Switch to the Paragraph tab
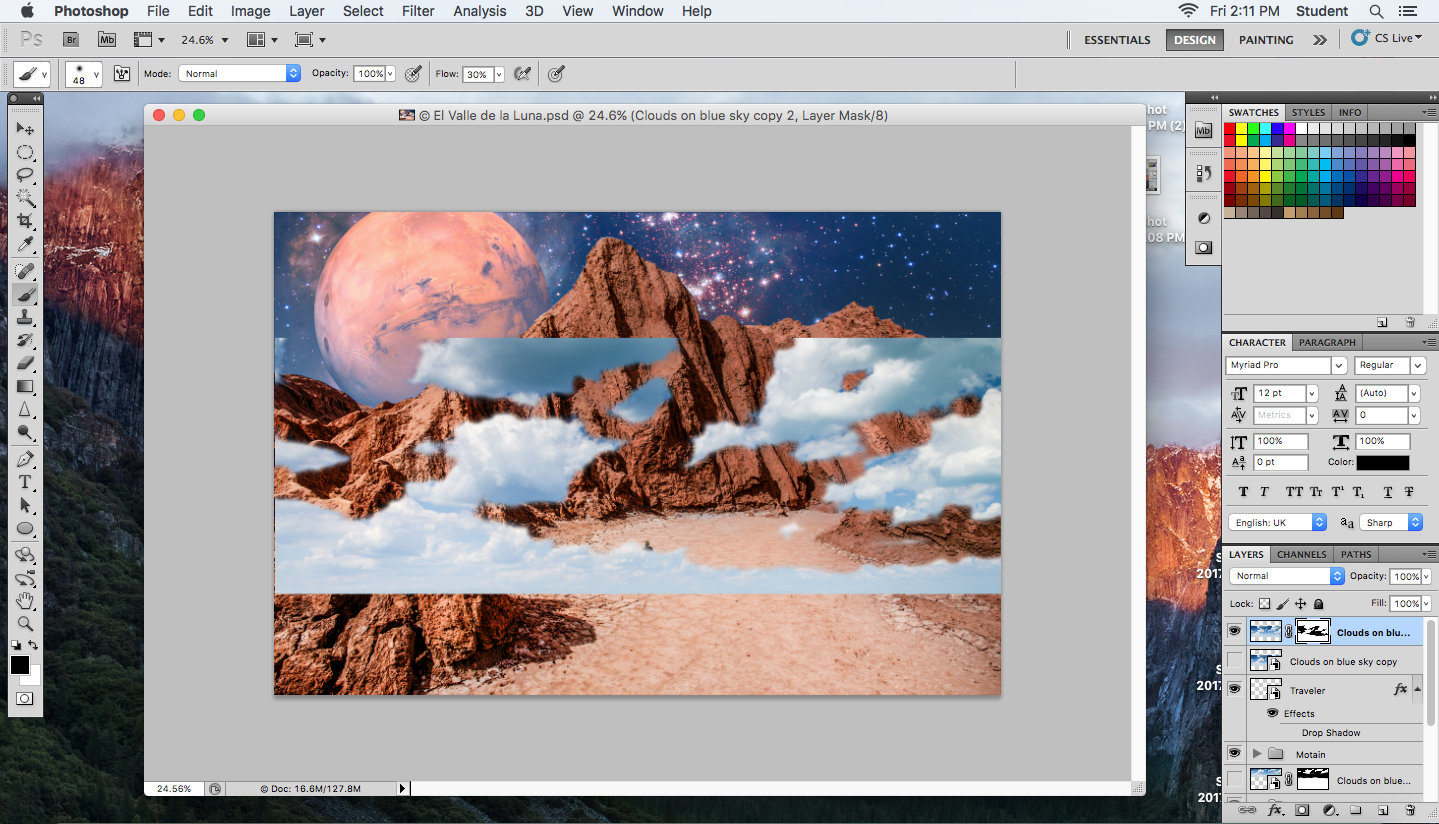The height and width of the screenshot is (824, 1439). coord(1327,342)
